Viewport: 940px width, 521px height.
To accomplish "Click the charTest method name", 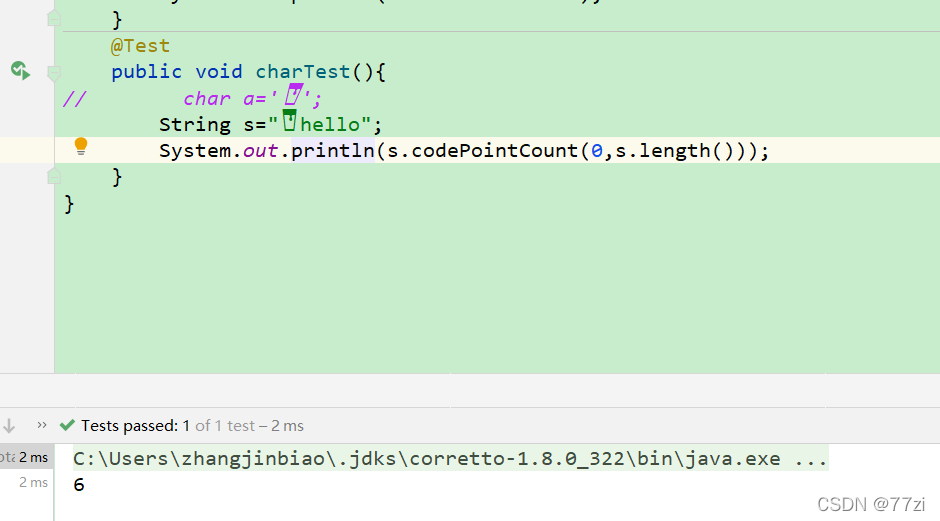I will (303, 72).
